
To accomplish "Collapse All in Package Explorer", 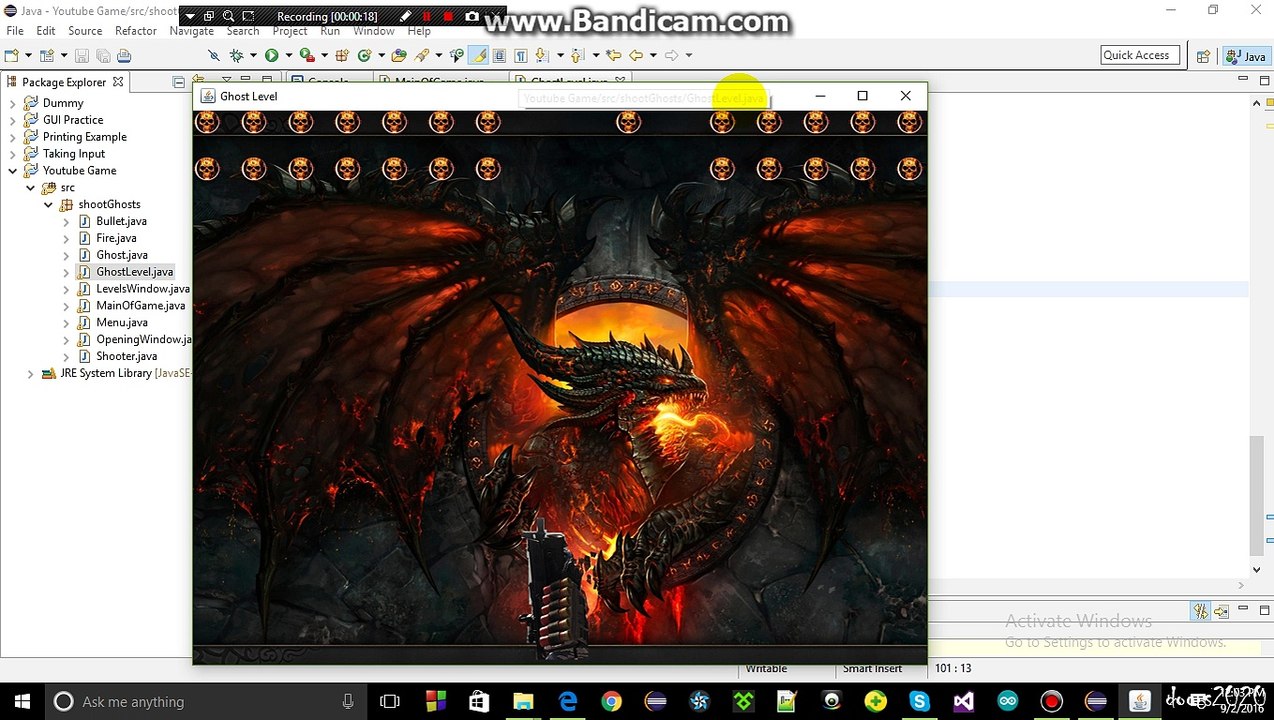I will (x=178, y=82).
